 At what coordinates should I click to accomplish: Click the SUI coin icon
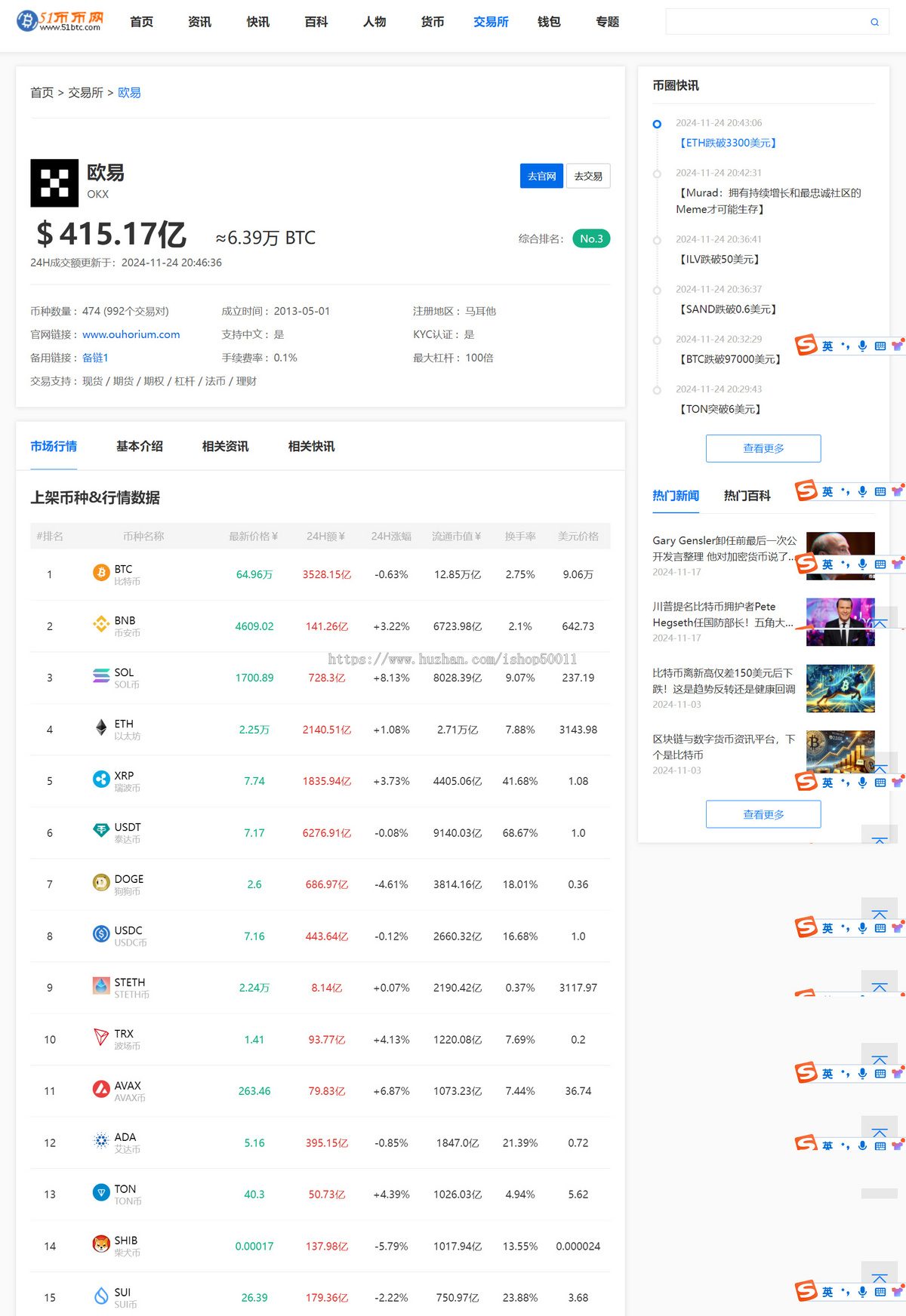click(x=101, y=1296)
